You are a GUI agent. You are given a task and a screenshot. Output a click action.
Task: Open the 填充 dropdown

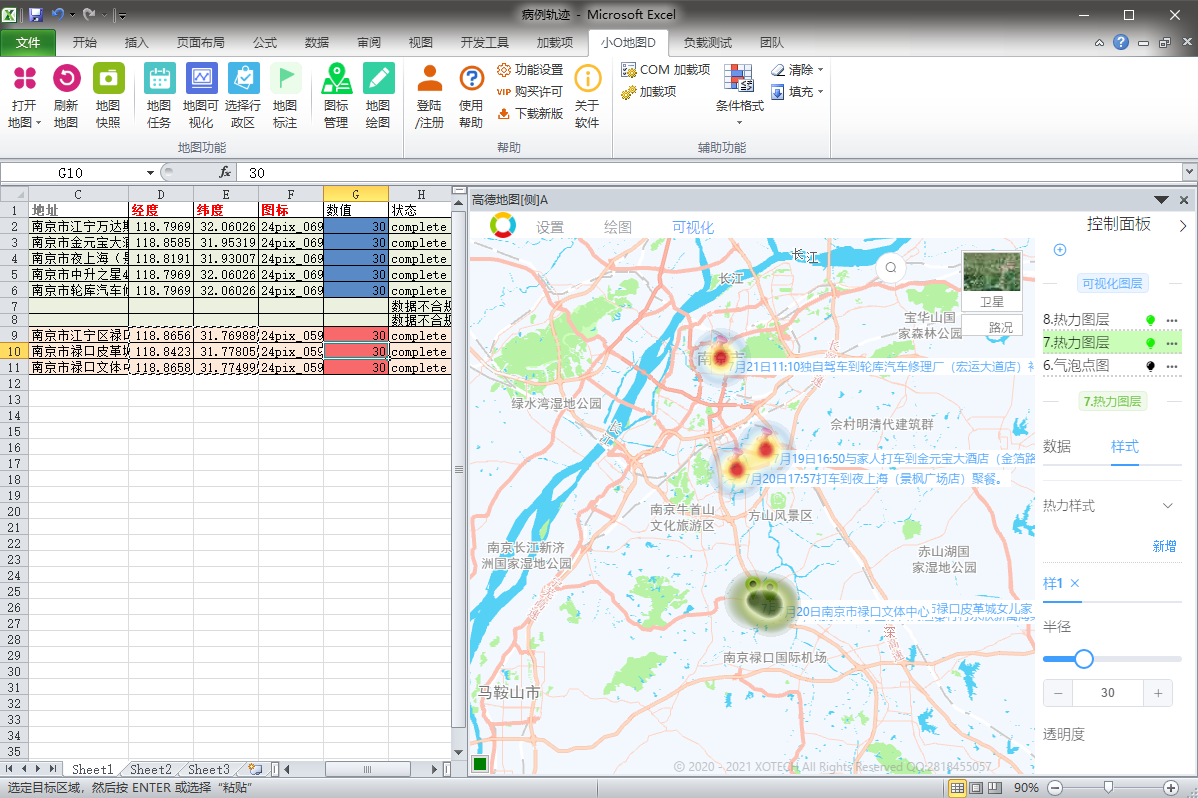click(x=798, y=92)
